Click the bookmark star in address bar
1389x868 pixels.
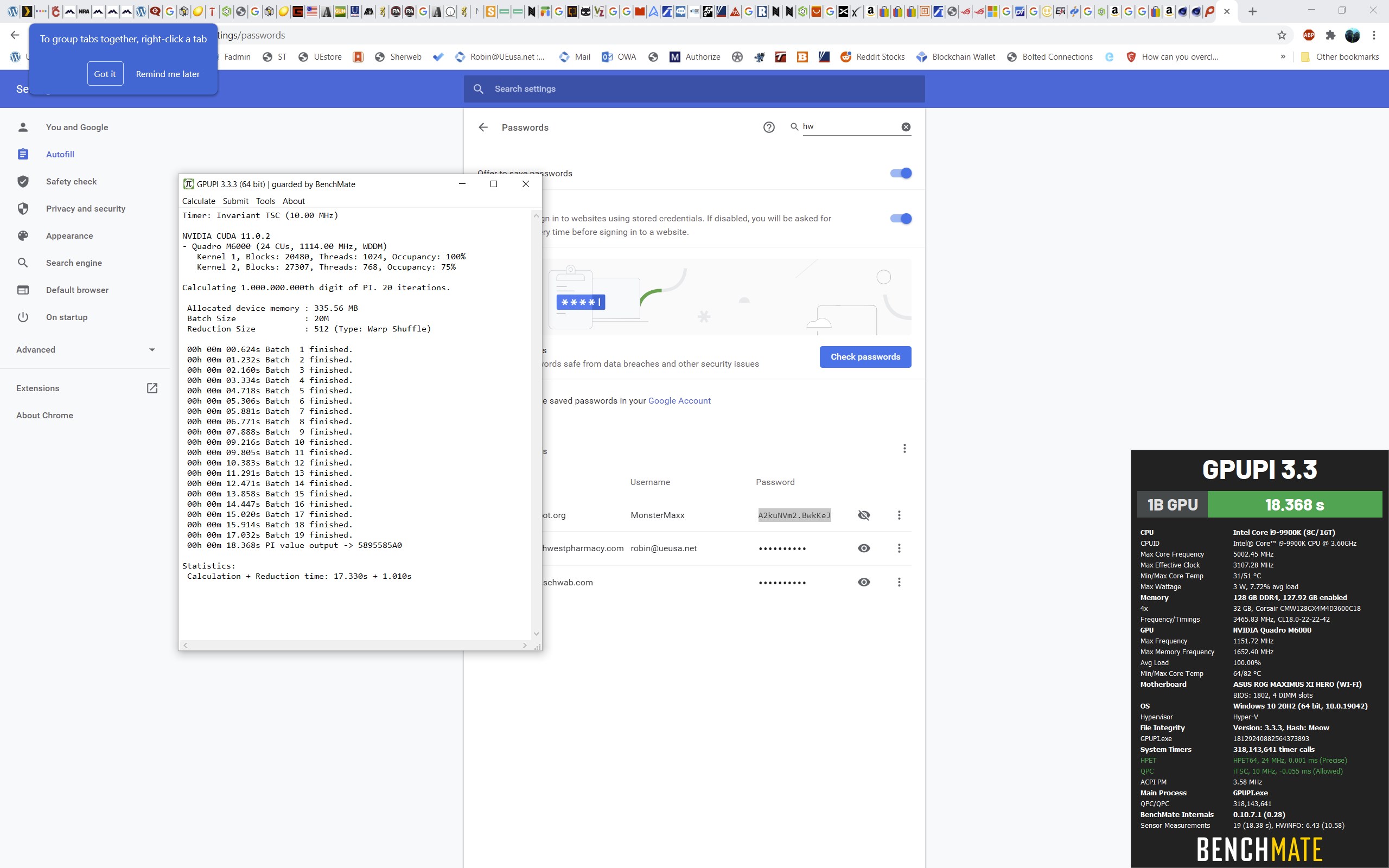click(1282, 35)
